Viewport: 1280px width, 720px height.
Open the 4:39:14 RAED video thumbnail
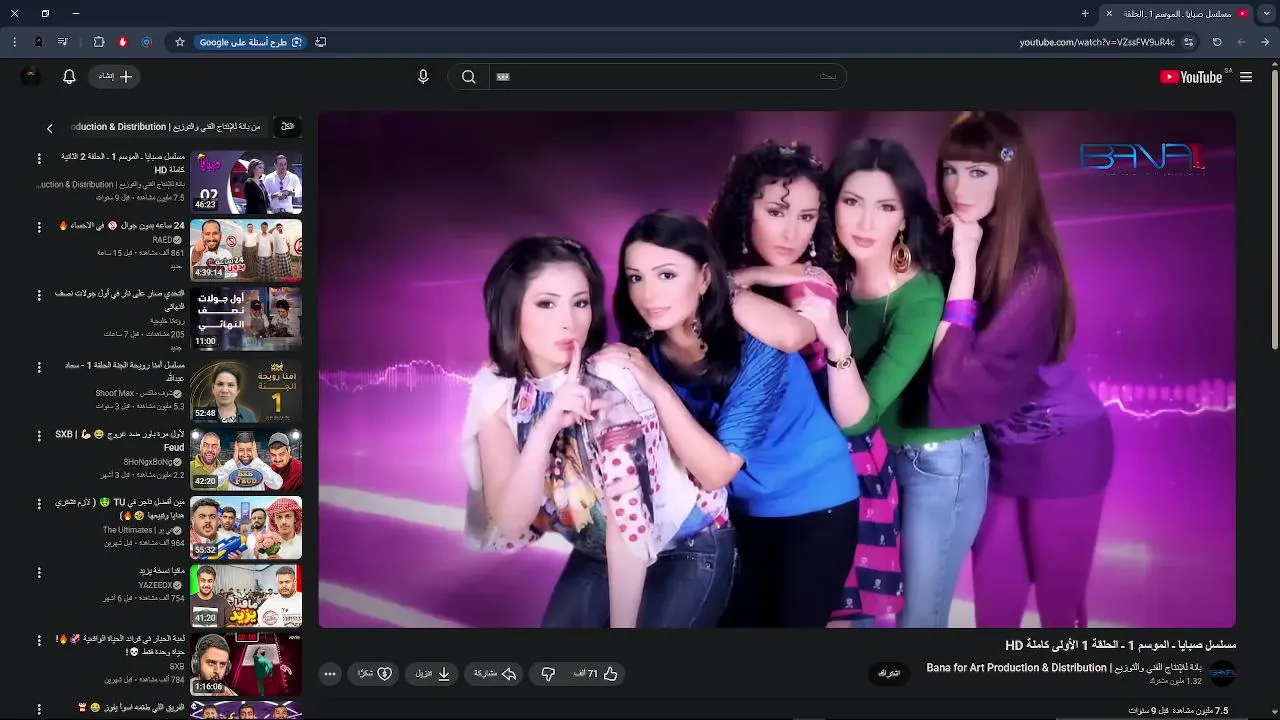point(246,250)
